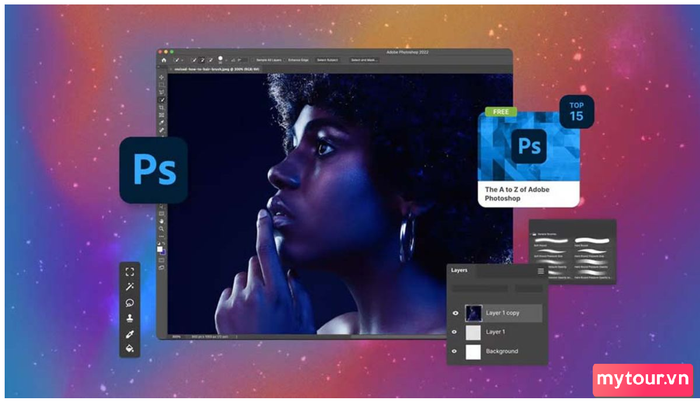This screenshot has height=405, width=700.
Task: Click the foreground color swatch in toolbar
Action: (x=160, y=249)
